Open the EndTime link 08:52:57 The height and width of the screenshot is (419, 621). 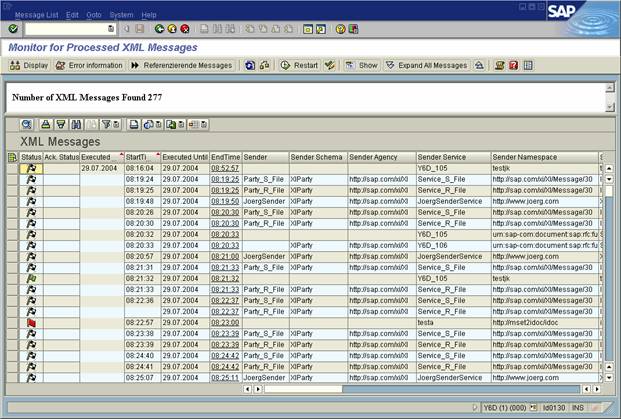[x=225, y=168]
